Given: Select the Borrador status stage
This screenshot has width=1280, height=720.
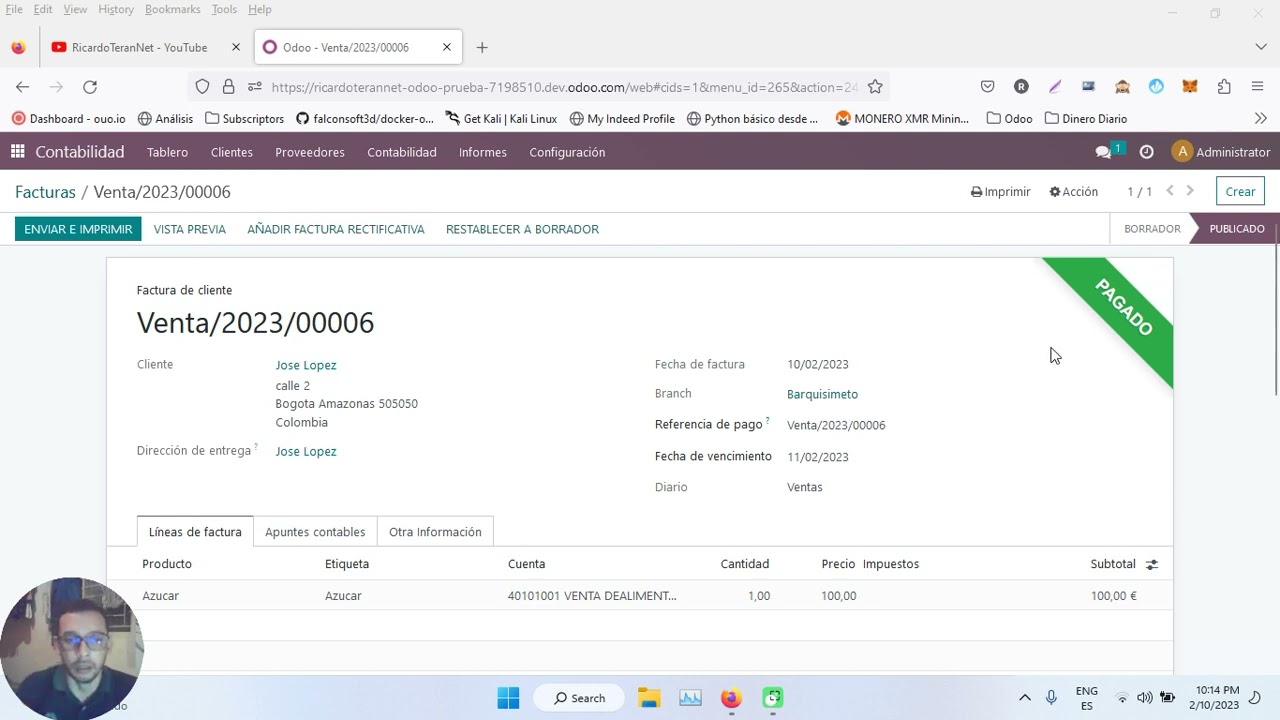Looking at the screenshot, I should (x=1152, y=229).
